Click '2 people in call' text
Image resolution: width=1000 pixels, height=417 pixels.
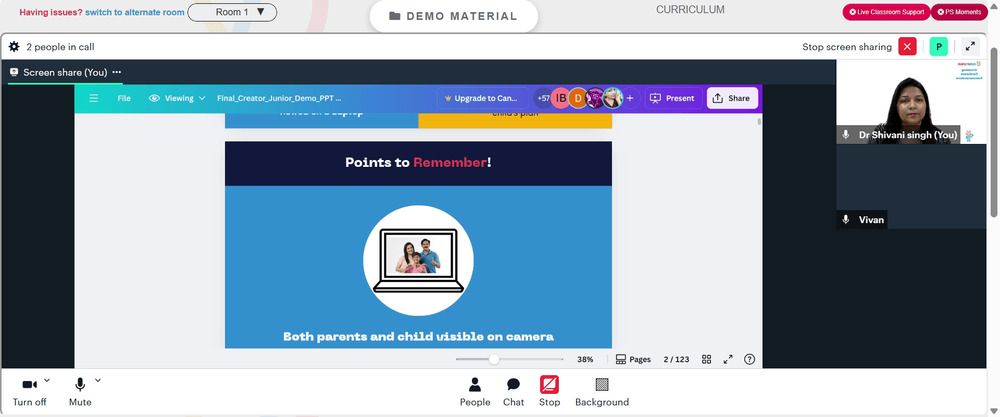(61, 47)
